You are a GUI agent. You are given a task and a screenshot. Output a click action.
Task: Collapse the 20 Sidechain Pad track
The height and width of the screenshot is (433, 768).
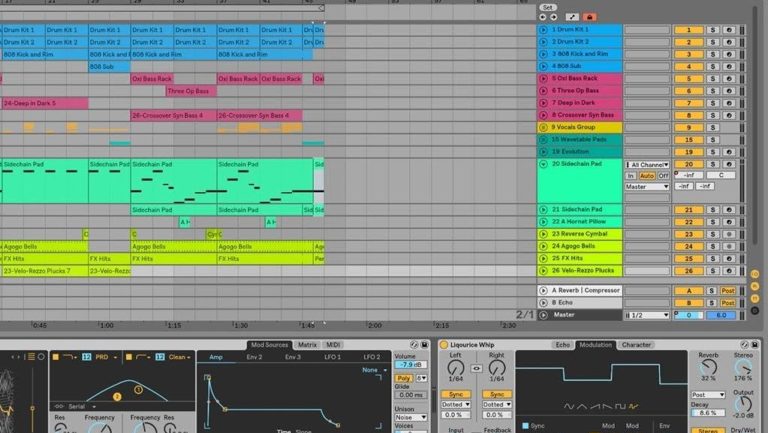pos(545,163)
